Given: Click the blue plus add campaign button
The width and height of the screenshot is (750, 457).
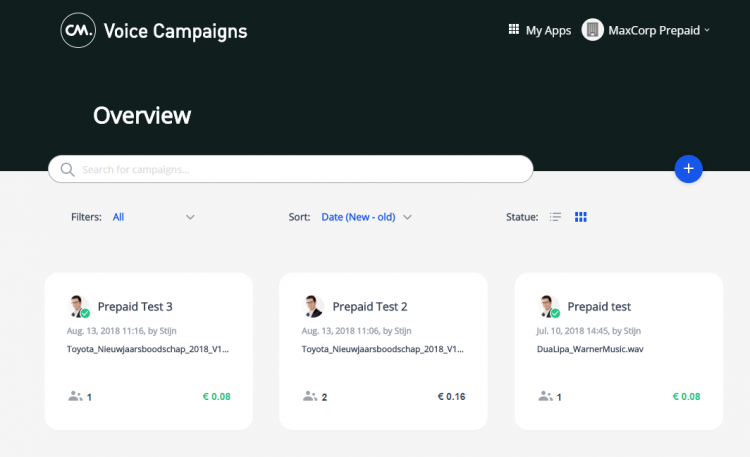Looking at the screenshot, I should [x=688, y=169].
